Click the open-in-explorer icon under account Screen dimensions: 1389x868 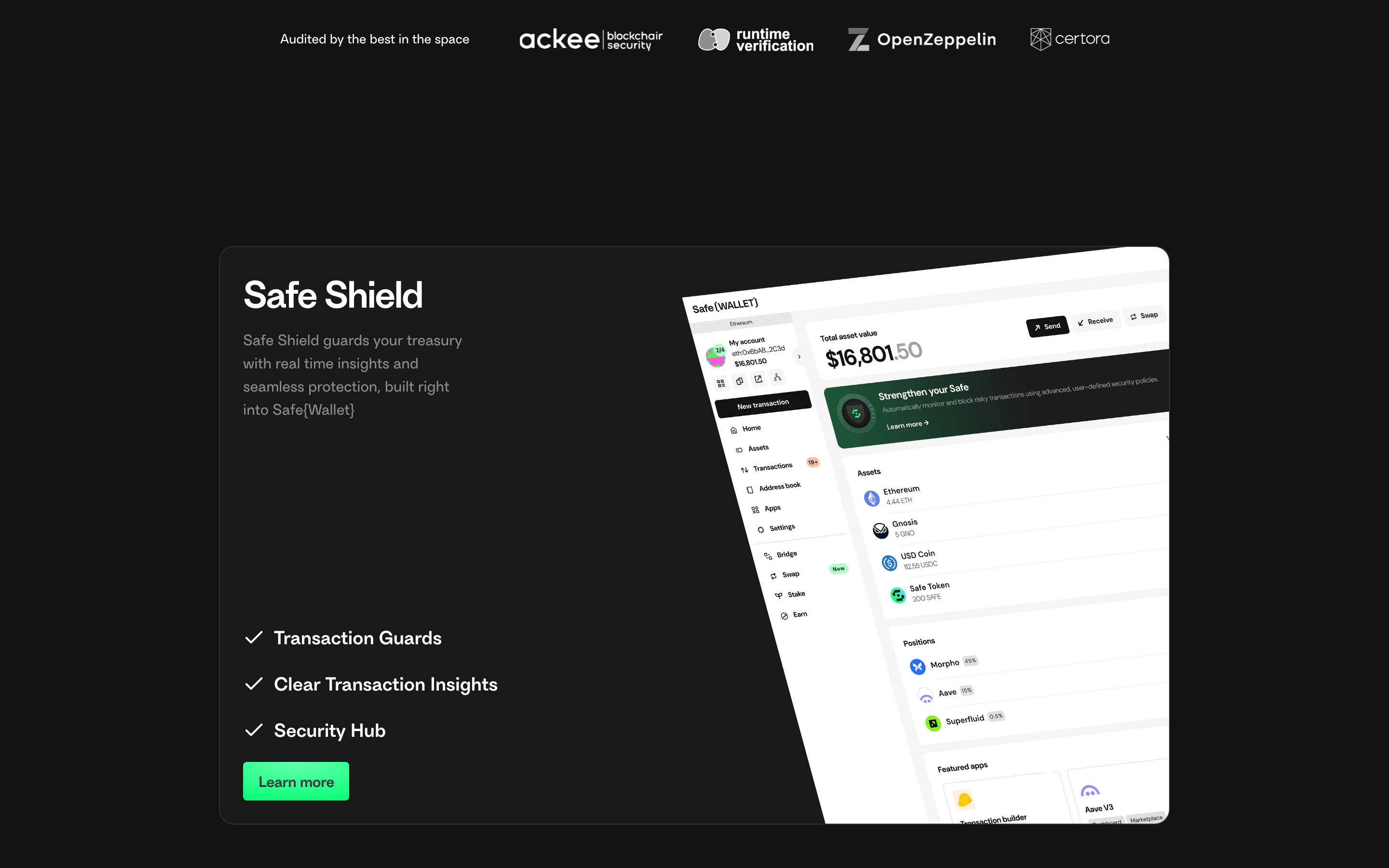click(x=758, y=379)
